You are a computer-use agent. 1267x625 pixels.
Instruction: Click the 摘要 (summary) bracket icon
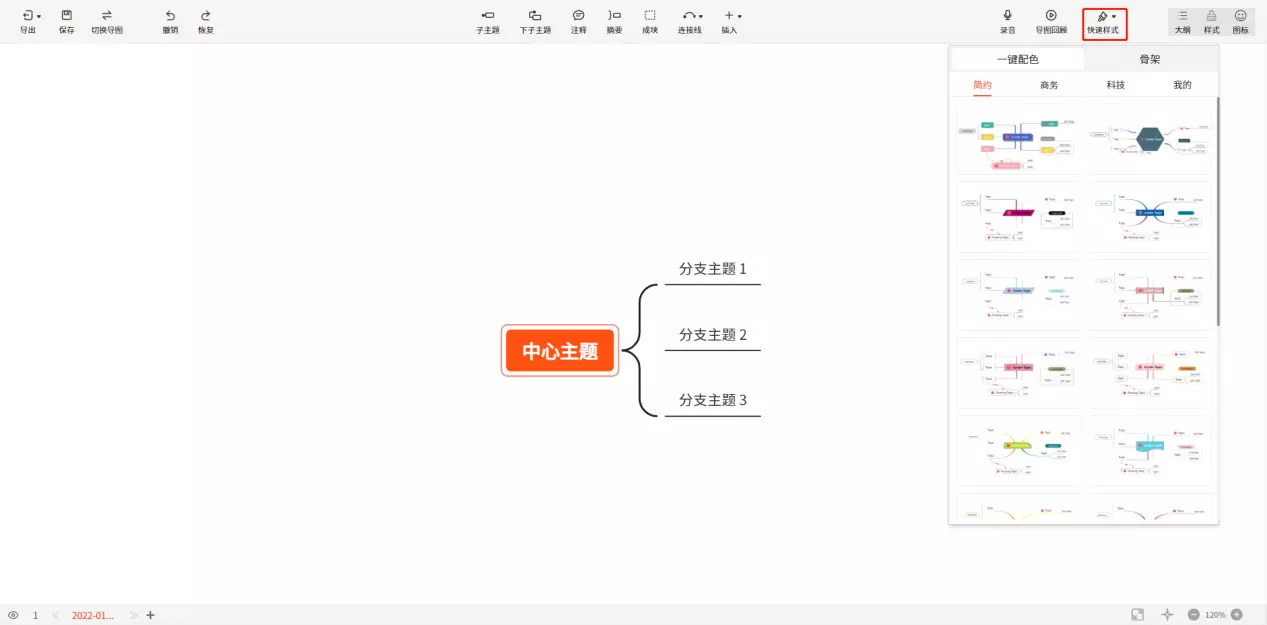[x=614, y=16]
